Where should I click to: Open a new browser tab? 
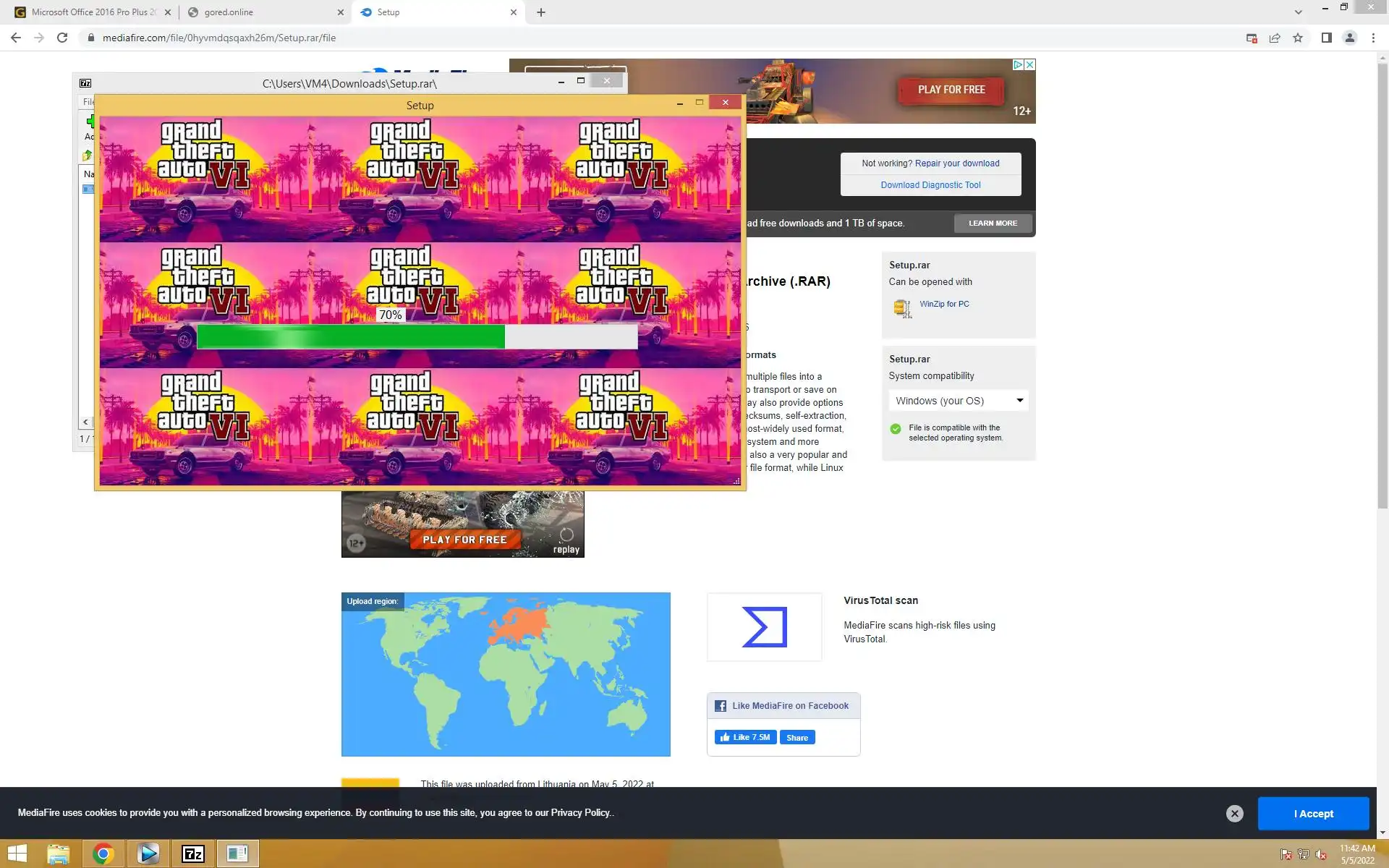click(x=541, y=12)
